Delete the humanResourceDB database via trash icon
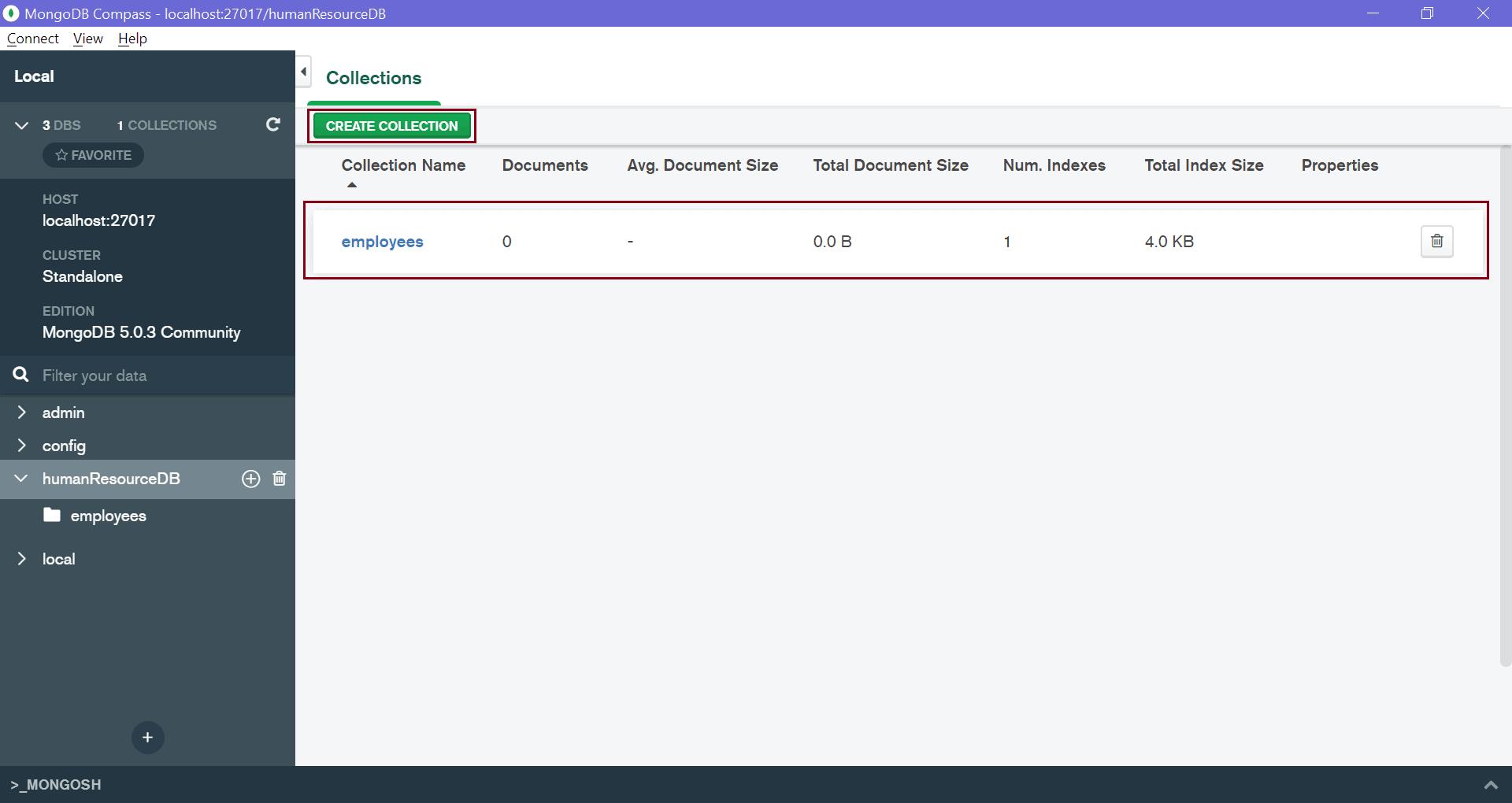The height and width of the screenshot is (803, 1512). pos(279,479)
